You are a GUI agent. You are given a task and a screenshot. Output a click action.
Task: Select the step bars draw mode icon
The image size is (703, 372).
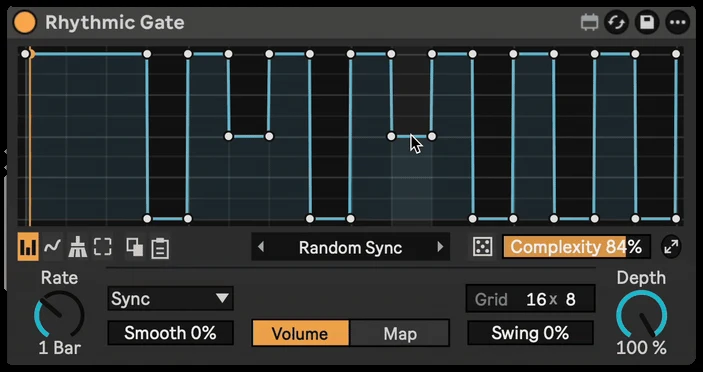28,247
